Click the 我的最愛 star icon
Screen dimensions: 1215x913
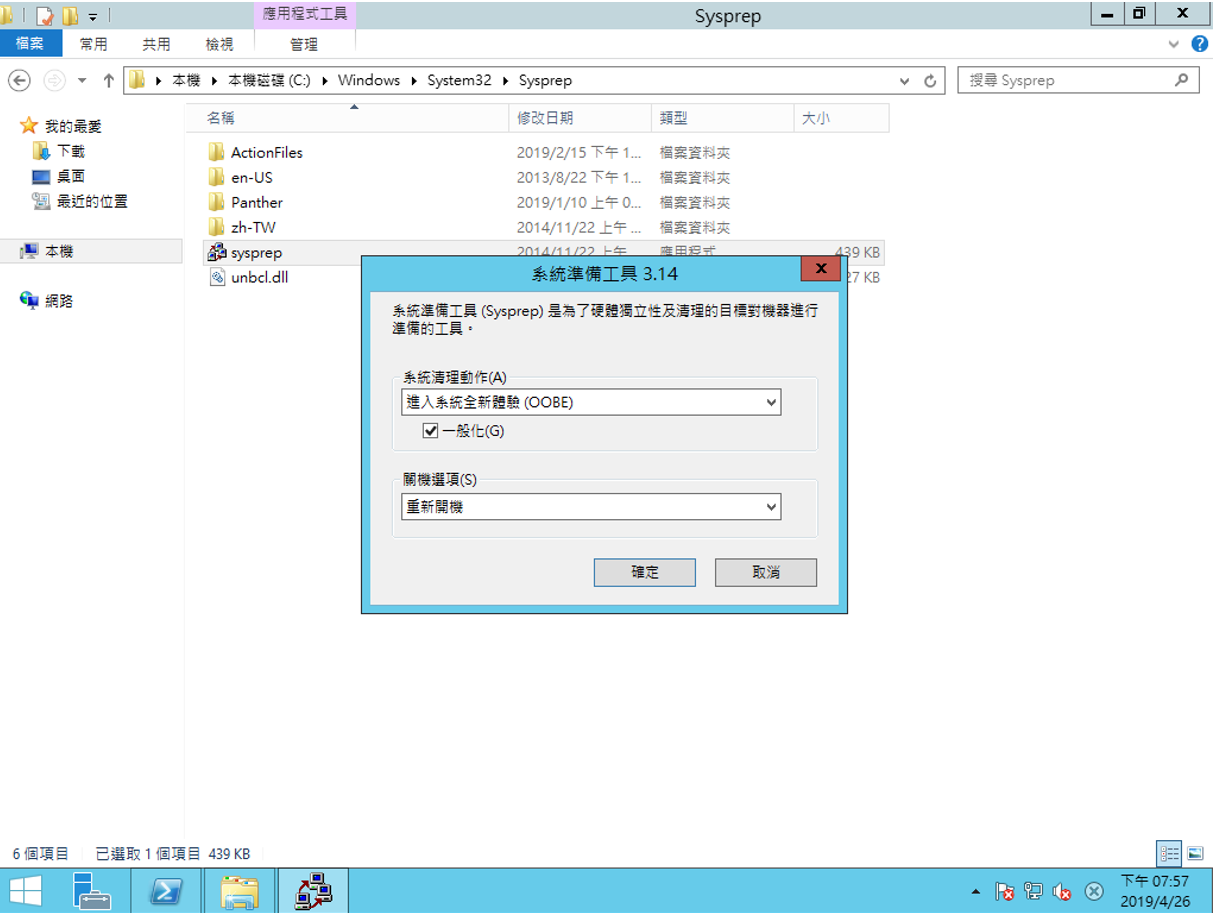29,126
